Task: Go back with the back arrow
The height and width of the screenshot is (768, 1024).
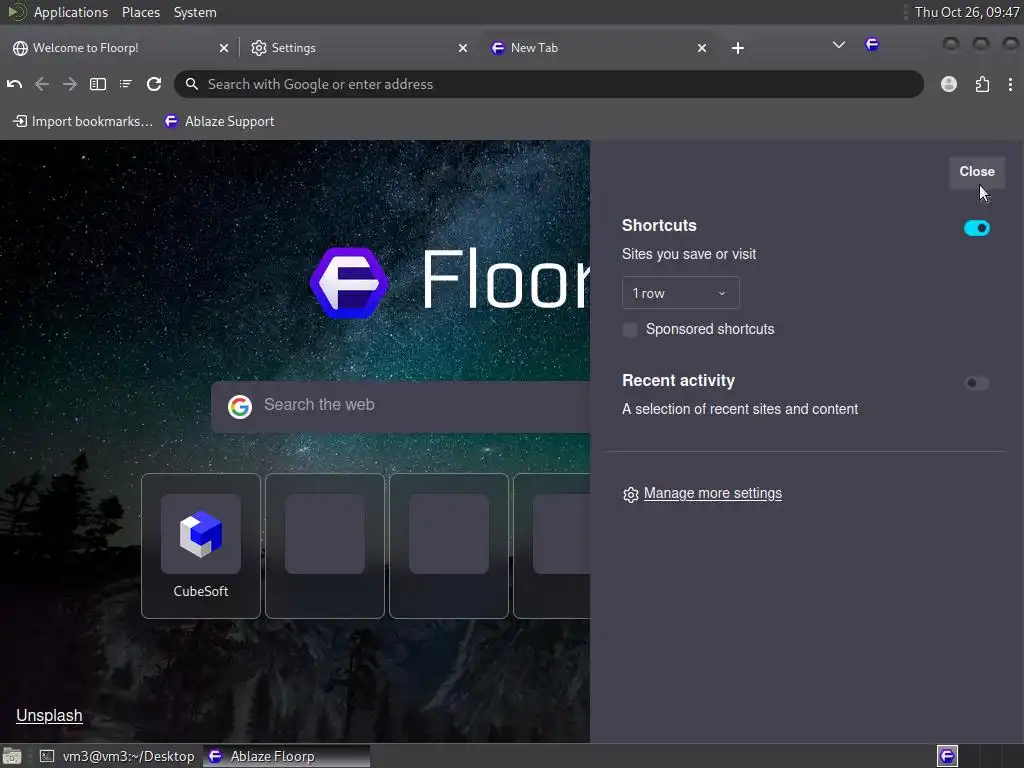Action: (x=42, y=84)
